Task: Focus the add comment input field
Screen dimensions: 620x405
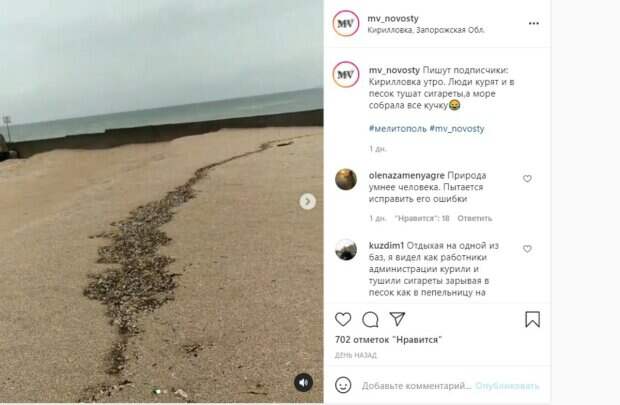Action: click(x=416, y=386)
